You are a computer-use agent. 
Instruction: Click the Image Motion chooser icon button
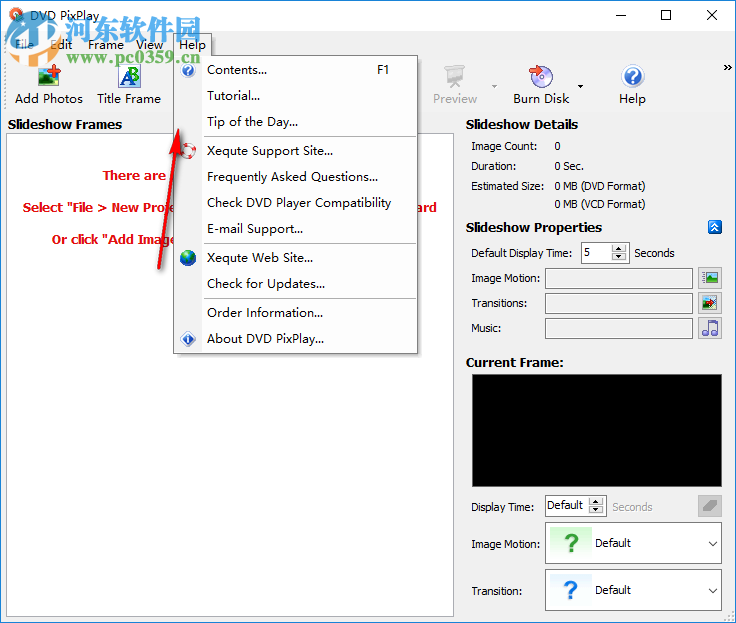710,278
